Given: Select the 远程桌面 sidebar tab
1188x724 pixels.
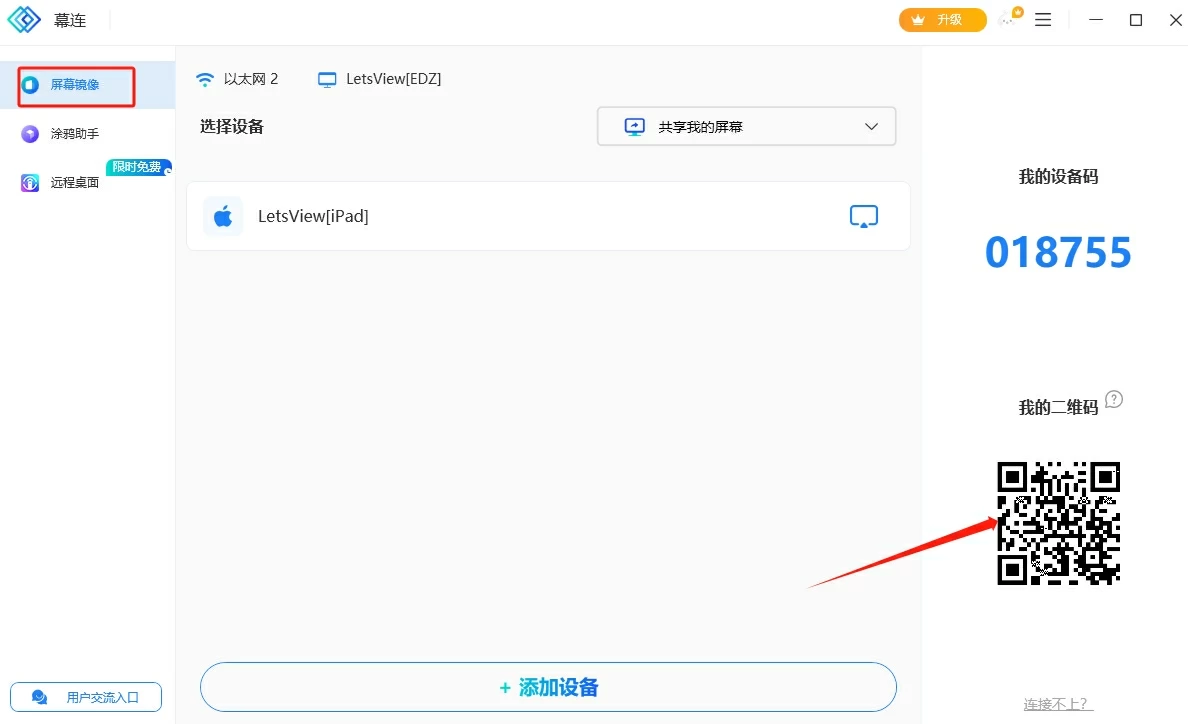Looking at the screenshot, I should (x=87, y=183).
